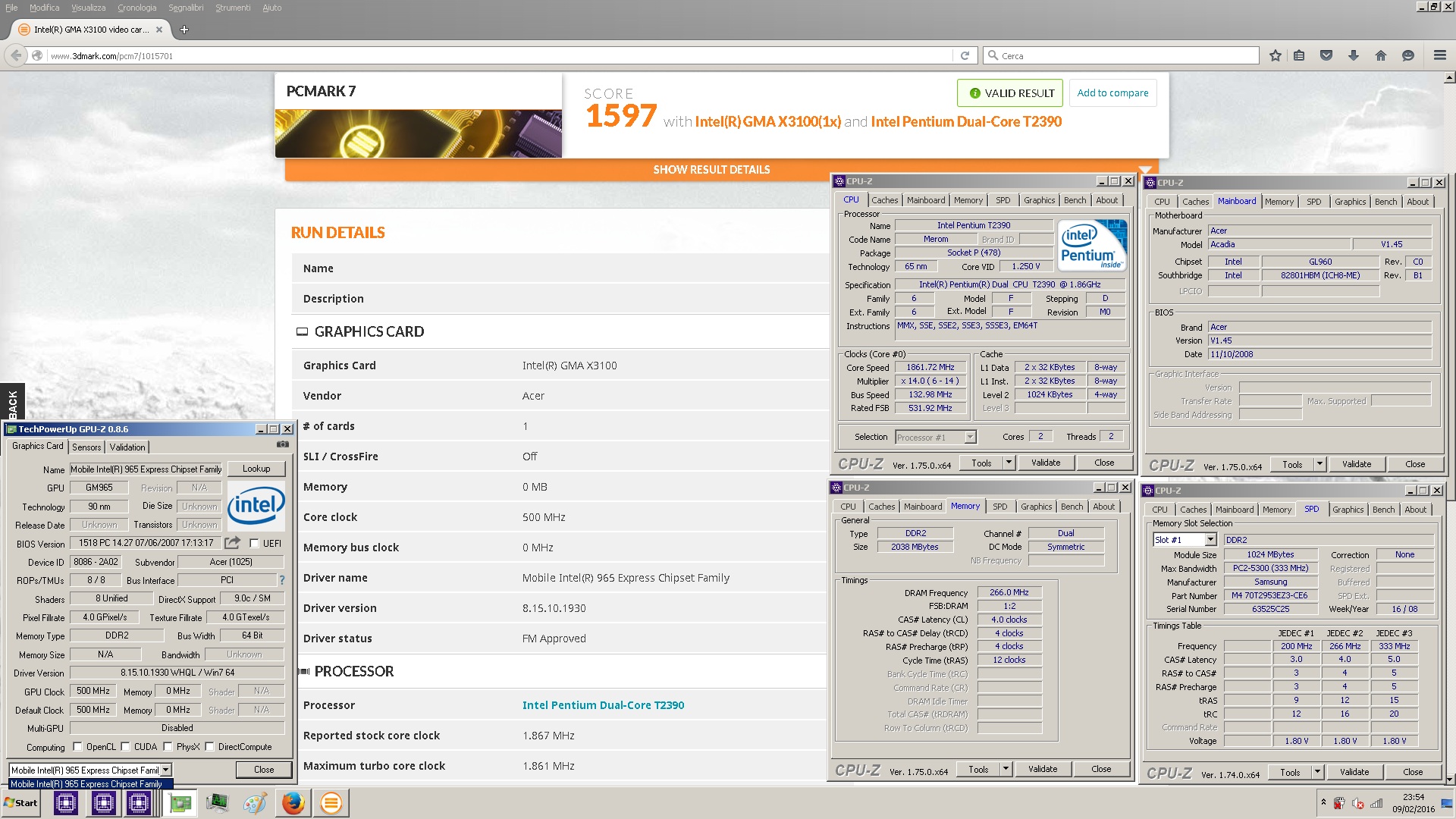Click the Start button
Image resolution: width=1456 pixels, height=819 pixels.
pyautogui.click(x=21, y=803)
